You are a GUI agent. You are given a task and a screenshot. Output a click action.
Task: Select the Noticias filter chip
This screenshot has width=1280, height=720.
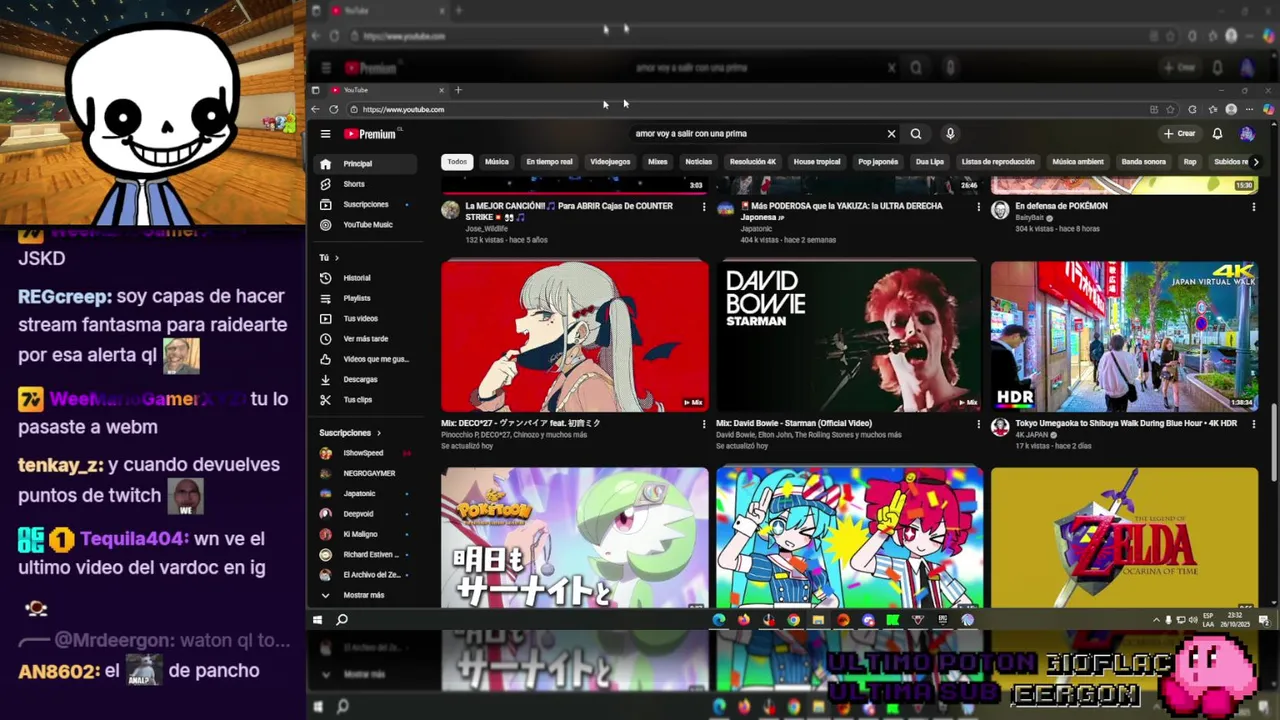(698, 162)
